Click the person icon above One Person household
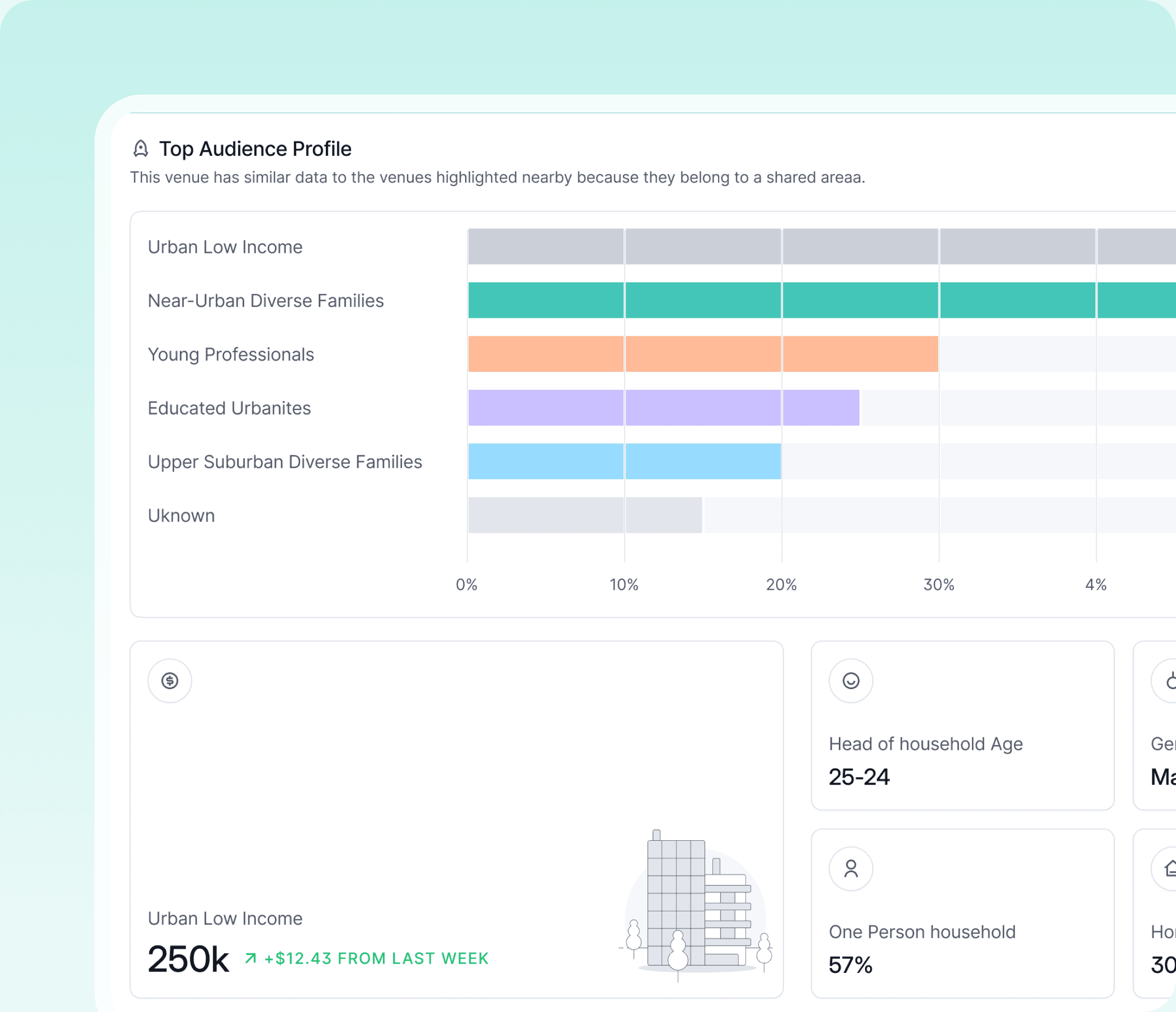This screenshot has width=1176, height=1012. coord(850,869)
